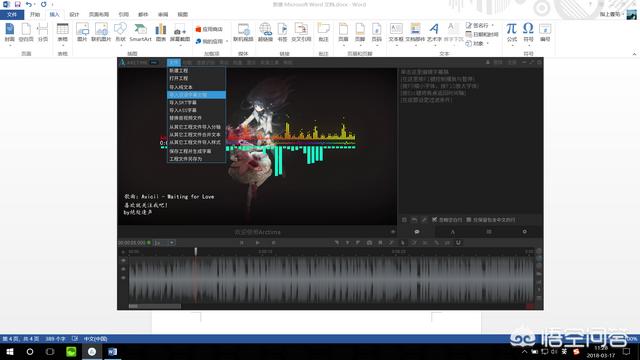Viewport: 640px width, 360px height.
Task: Insert a page break (分页)
Action: point(42,33)
